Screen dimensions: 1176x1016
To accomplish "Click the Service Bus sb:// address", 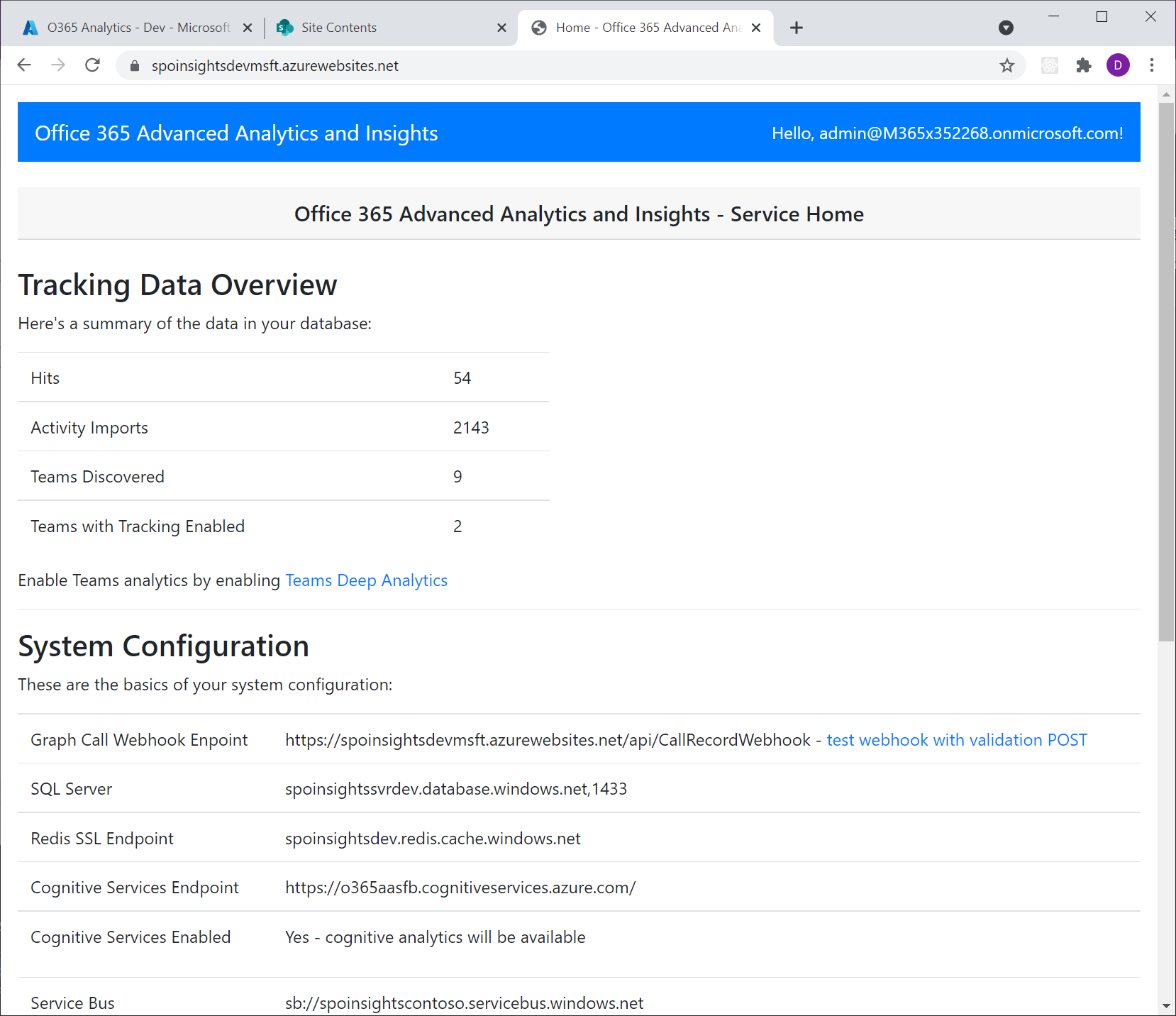I will 464,1003.
